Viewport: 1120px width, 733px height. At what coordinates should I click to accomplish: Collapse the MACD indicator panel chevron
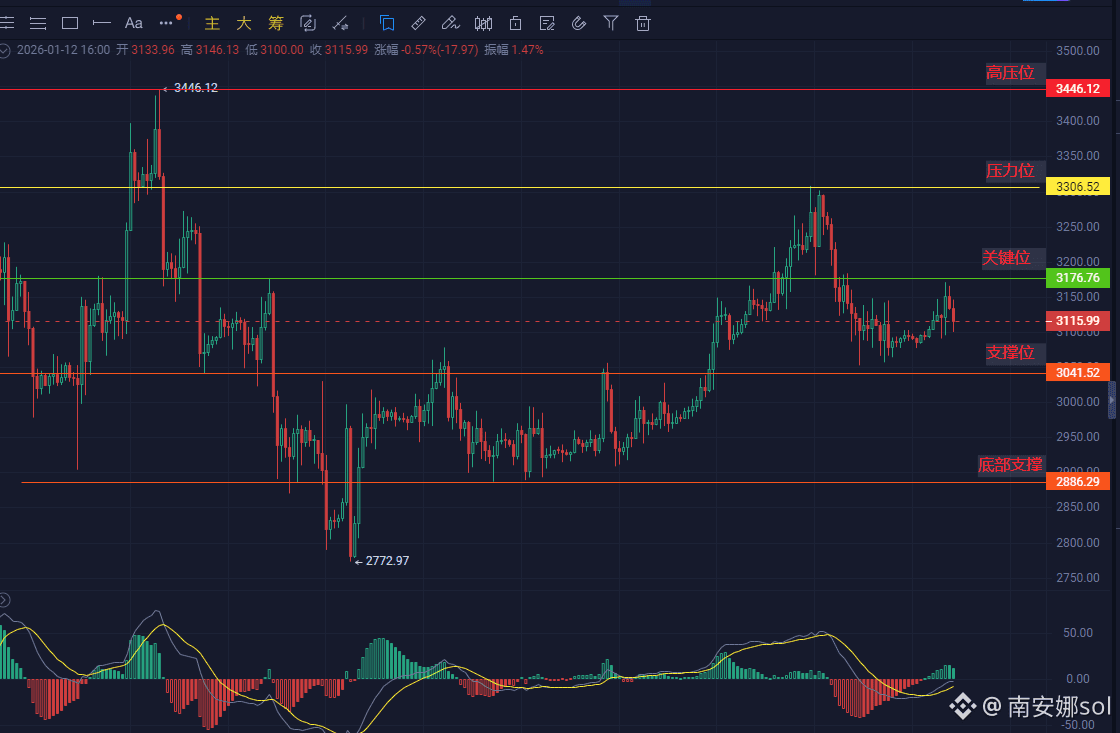[4, 599]
